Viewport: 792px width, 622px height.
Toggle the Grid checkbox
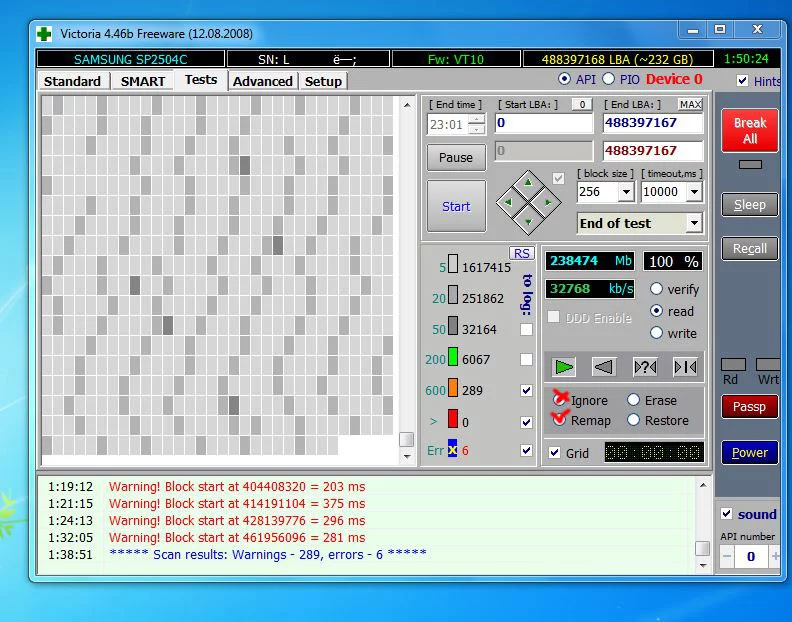(555, 453)
